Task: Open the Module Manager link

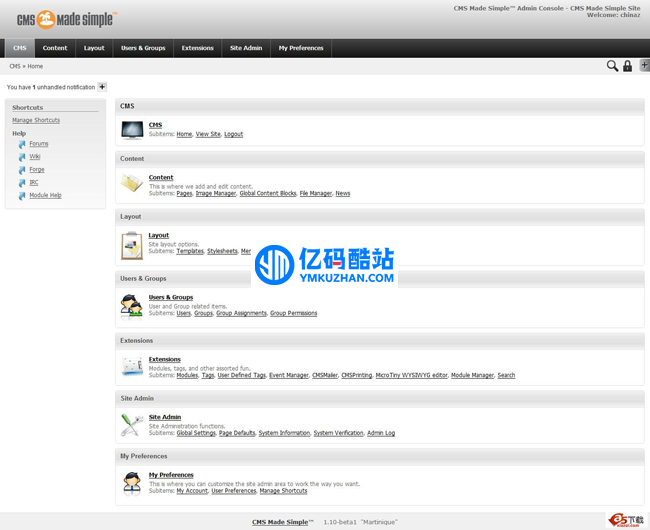Action: [473, 375]
